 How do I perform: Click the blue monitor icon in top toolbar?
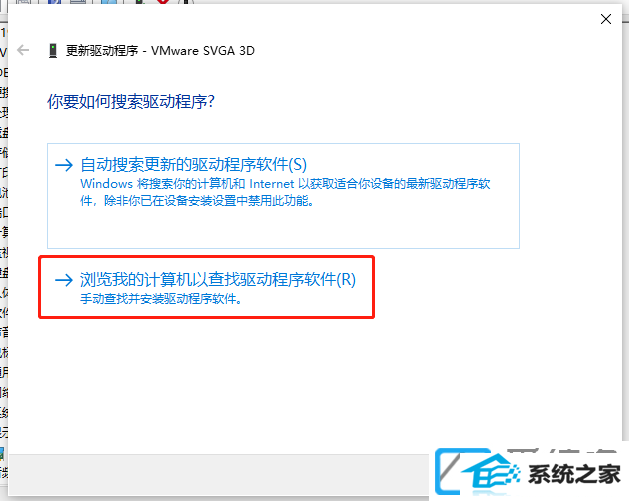coord(109,2)
